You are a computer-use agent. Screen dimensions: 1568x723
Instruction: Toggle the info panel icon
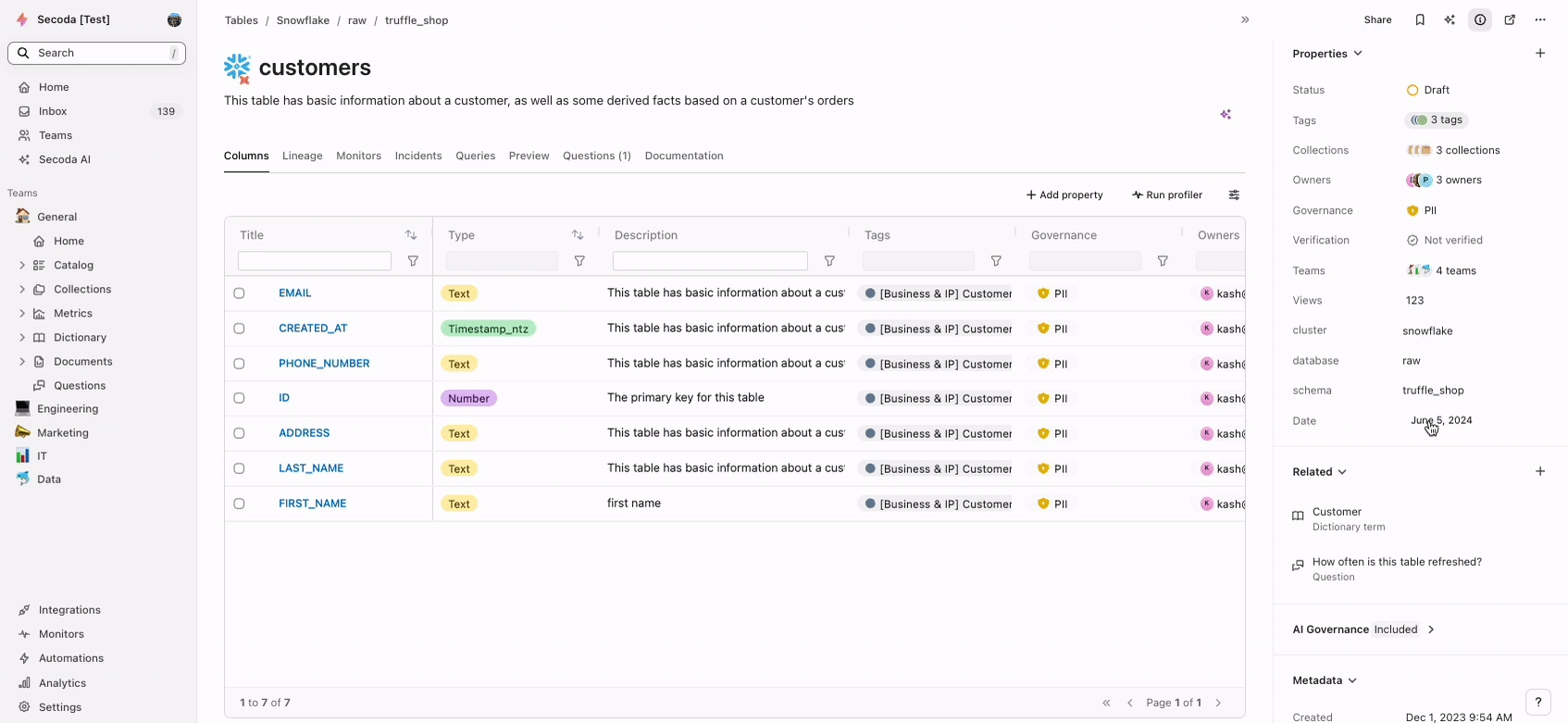pos(1480,19)
